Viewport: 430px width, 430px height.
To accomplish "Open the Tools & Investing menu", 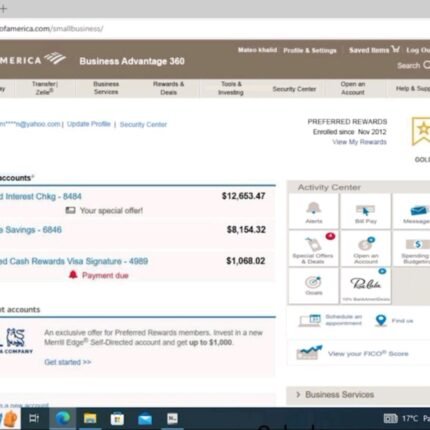I will tap(231, 88).
